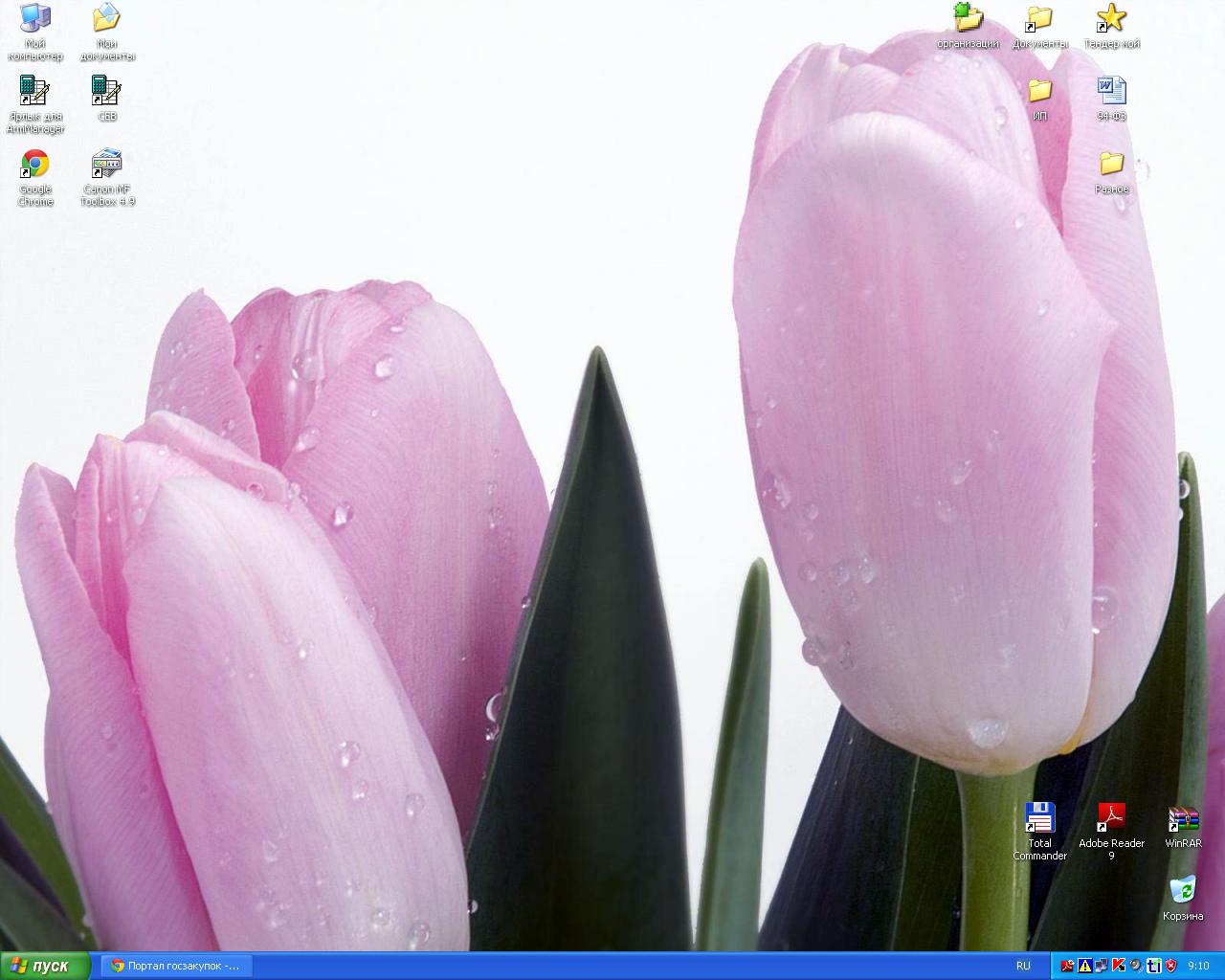Select the СВВ desktop shortcut
This screenshot has height=980, width=1225.
tap(106, 91)
